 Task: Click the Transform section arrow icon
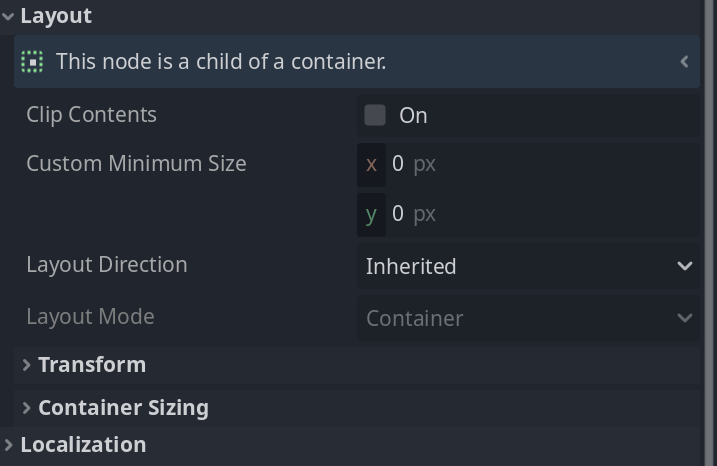tap(27, 365)
